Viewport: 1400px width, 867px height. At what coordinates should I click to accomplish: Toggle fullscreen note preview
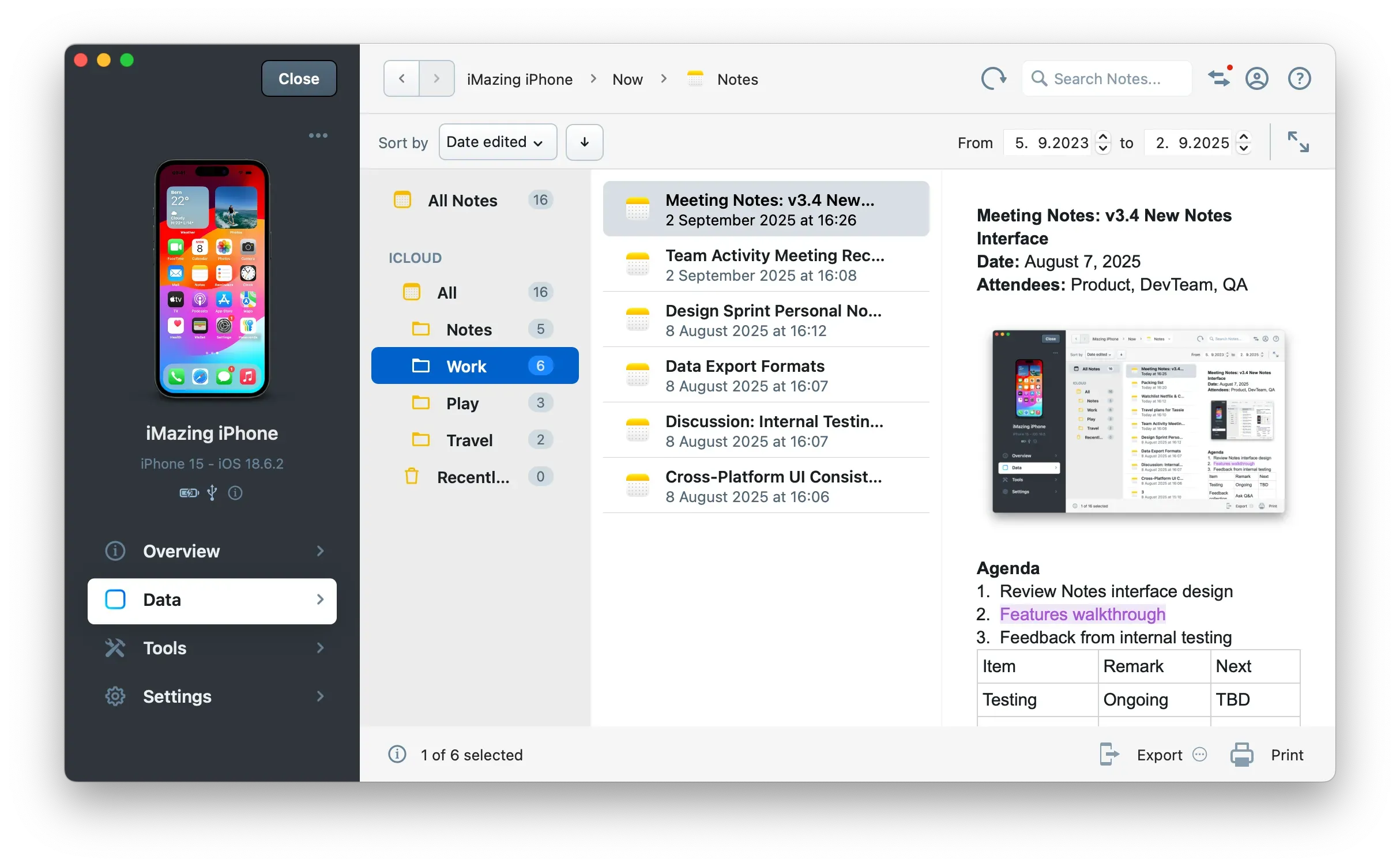point(1298,142)
